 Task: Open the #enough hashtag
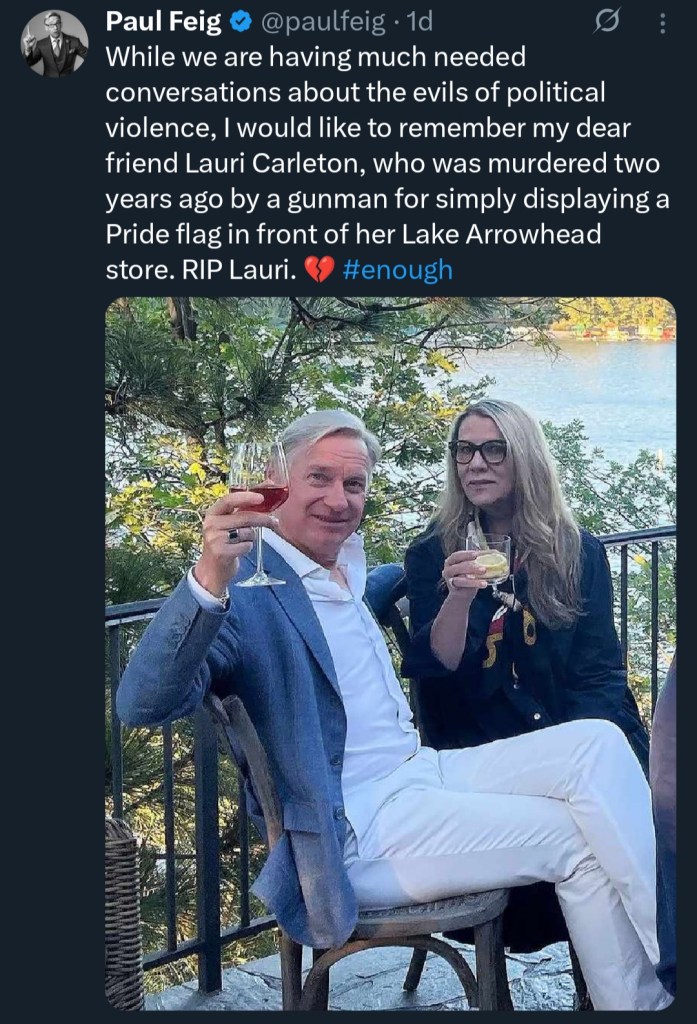point(397,270)
